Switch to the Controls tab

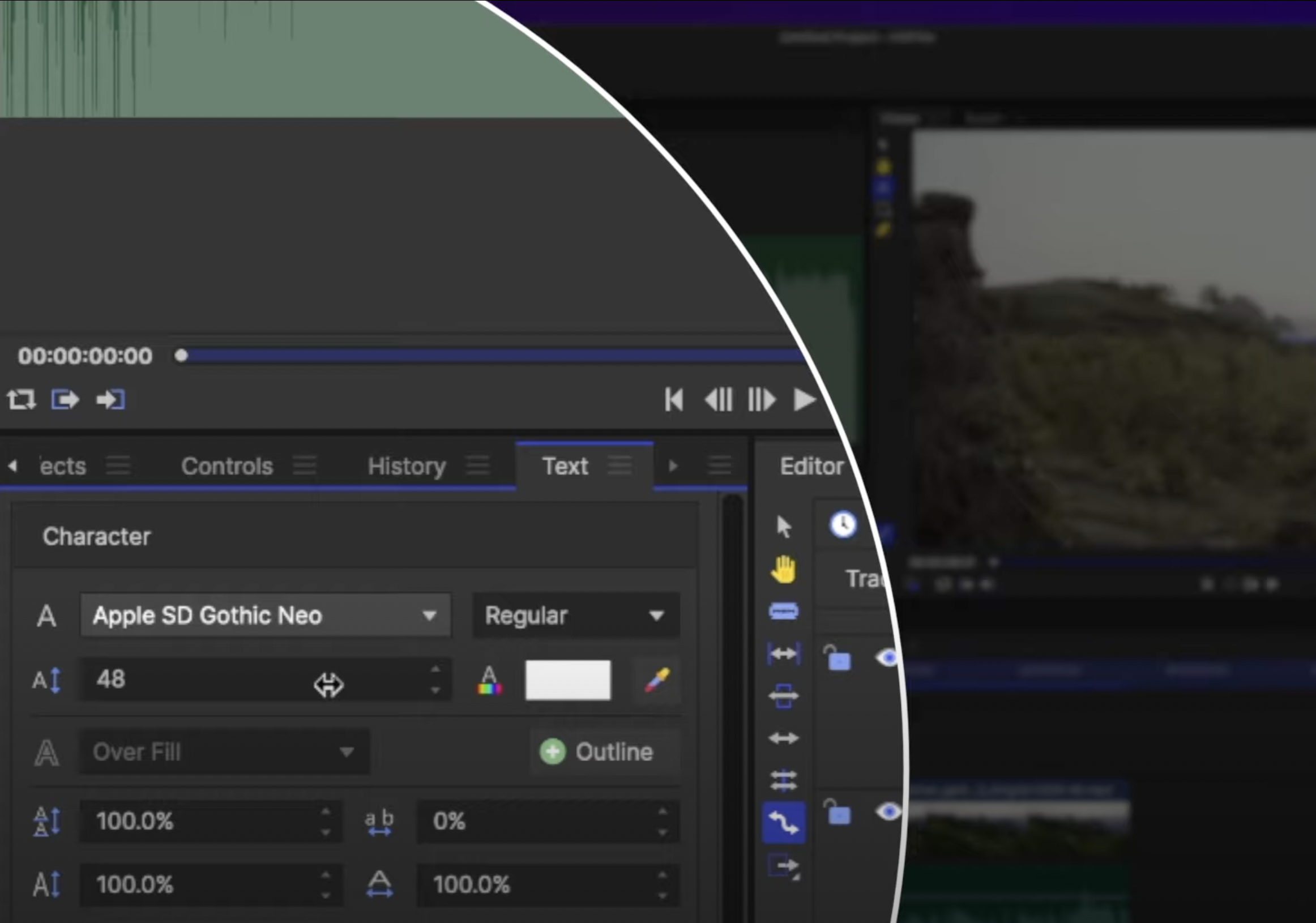[x=227, y=466]
